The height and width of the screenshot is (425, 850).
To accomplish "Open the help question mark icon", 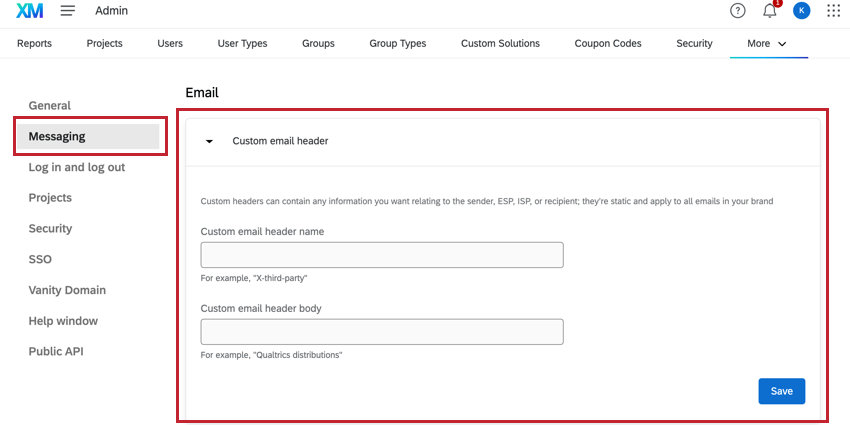I will pos(738,11).
